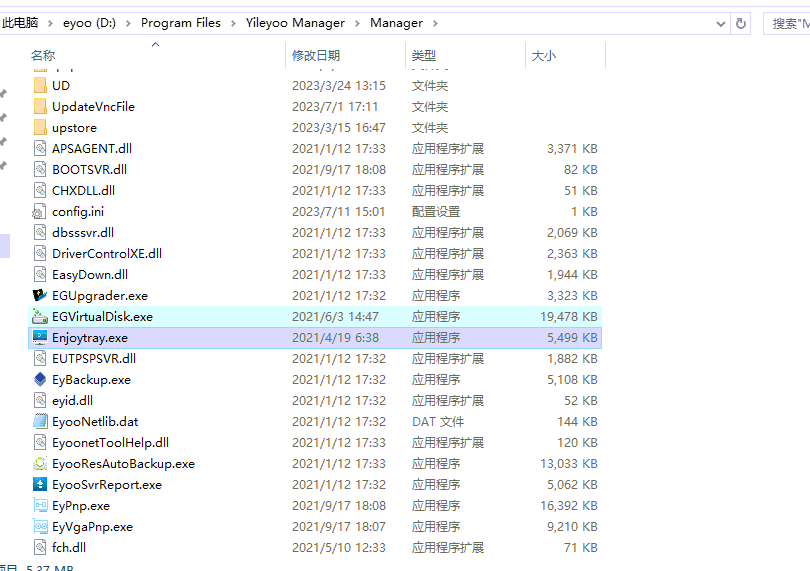Go to Yileyoo Manager in the breadcrumb
The image size is (810, 571).
[x=295, y=23]
